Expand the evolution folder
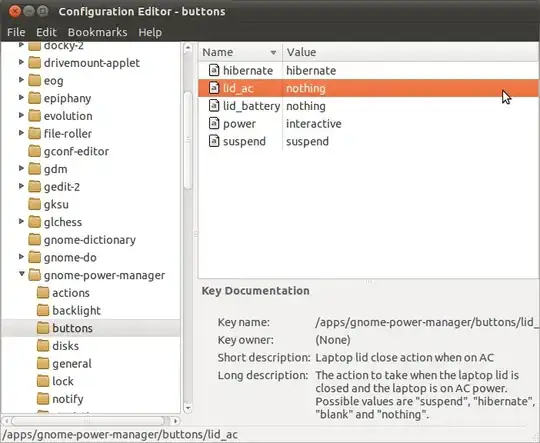This screenshot has width=540, height=443. tap(21, 115)
